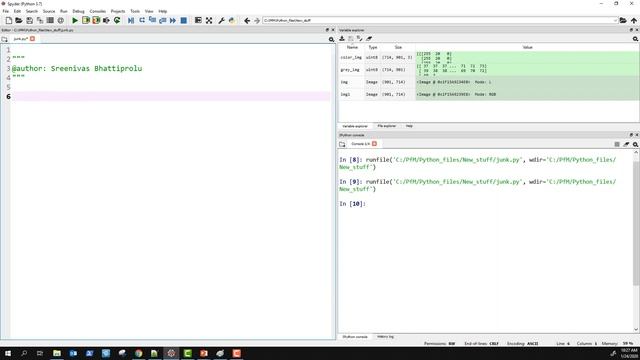Switch to the Help tab
This screenshot has width=640, height=360.
tap(409, 126)
